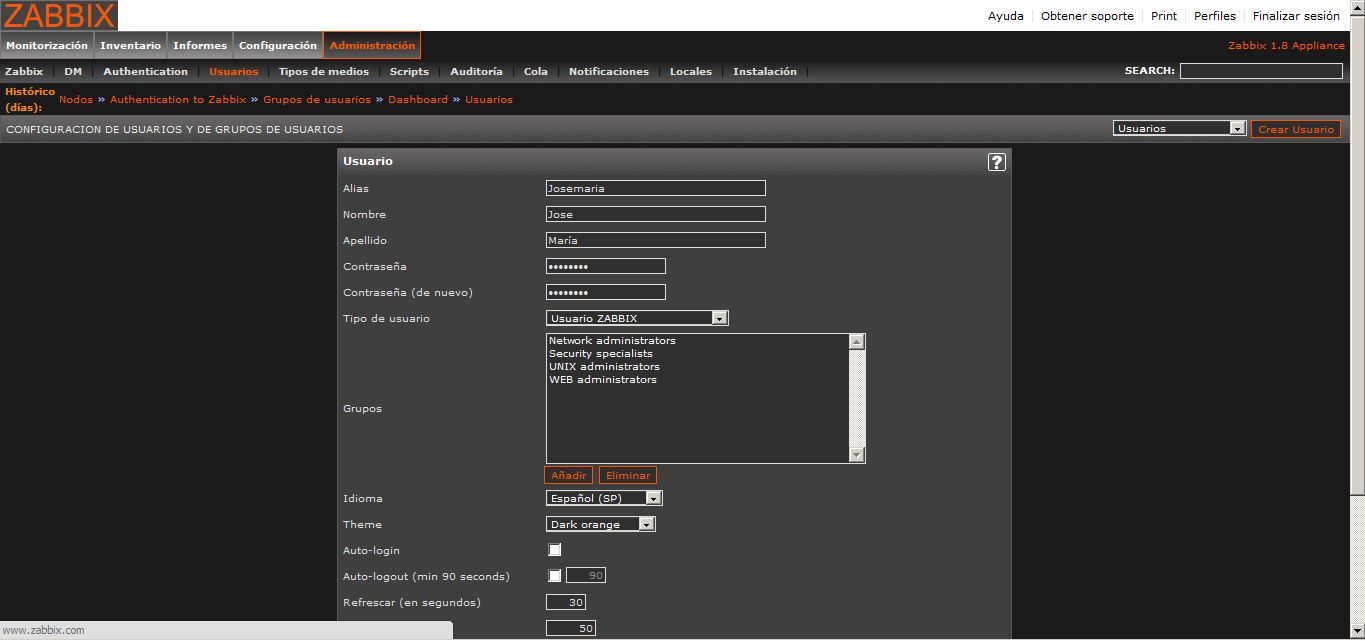Open the Theme dropdown
1365x641 pixels.
point(600,524)
